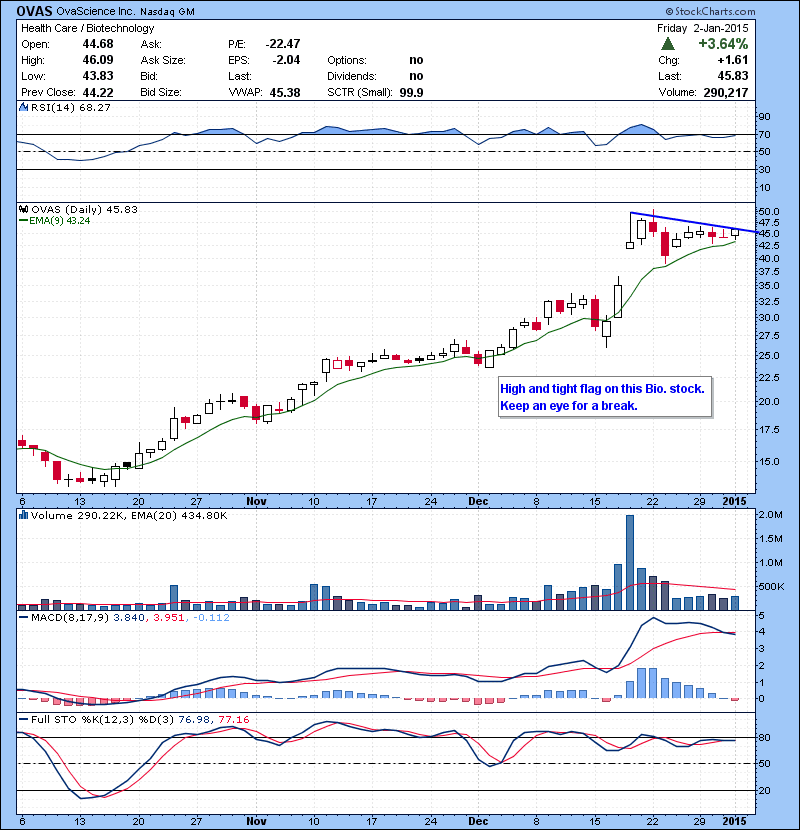Click the blue descending trendline over the flag
Screen dimensions: 800x830
pos(694,222)
